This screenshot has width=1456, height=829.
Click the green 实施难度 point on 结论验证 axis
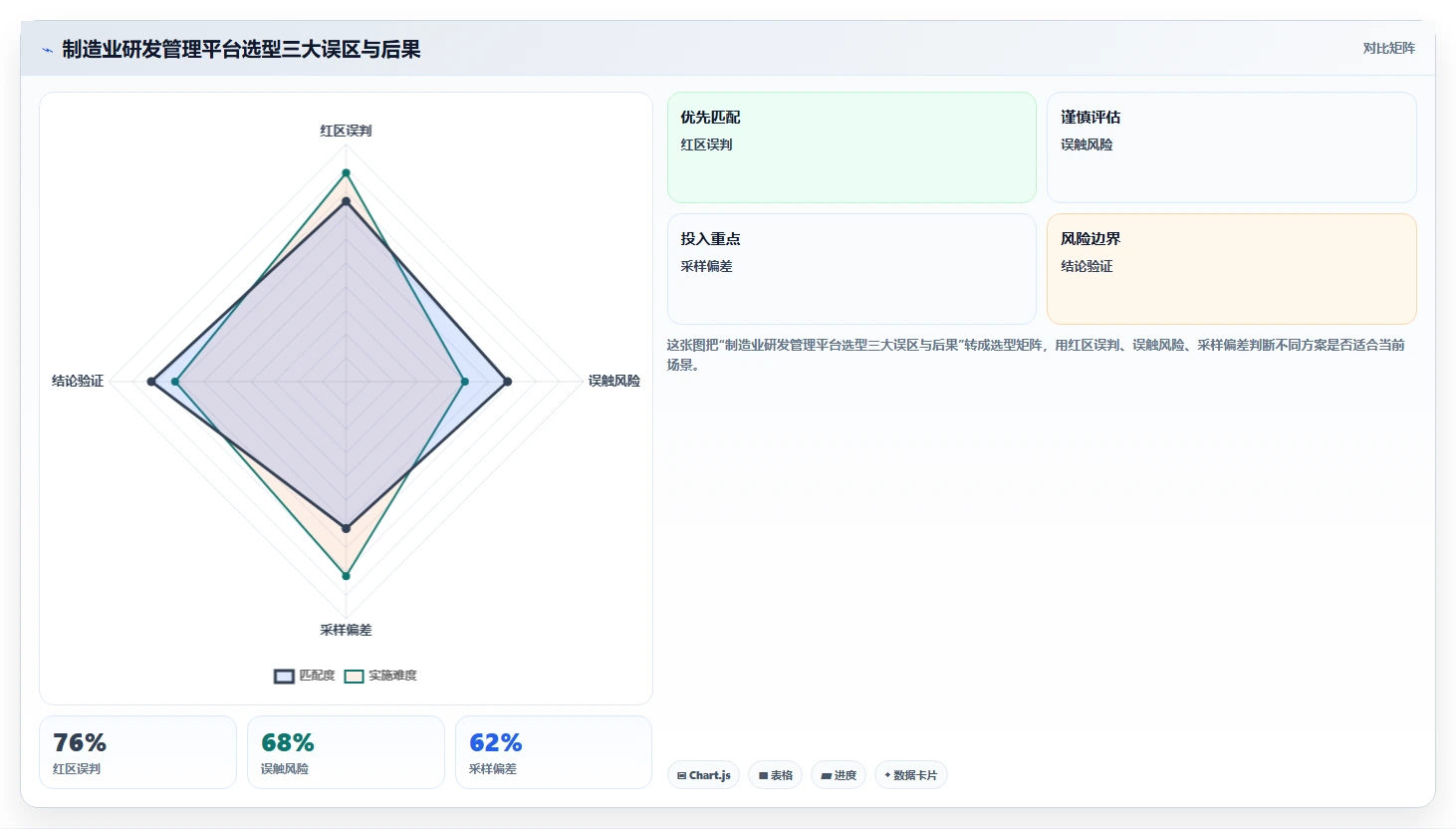coord(175,382)
